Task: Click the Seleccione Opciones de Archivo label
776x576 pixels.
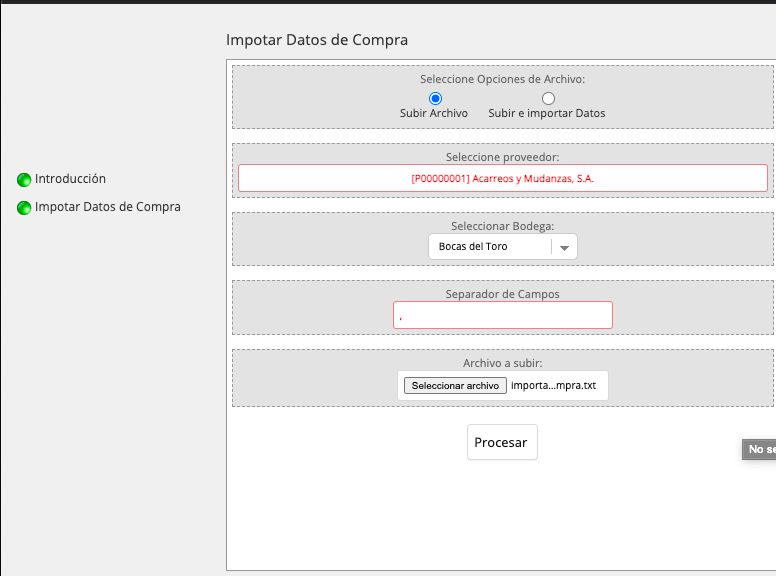Action: [502, 79]
